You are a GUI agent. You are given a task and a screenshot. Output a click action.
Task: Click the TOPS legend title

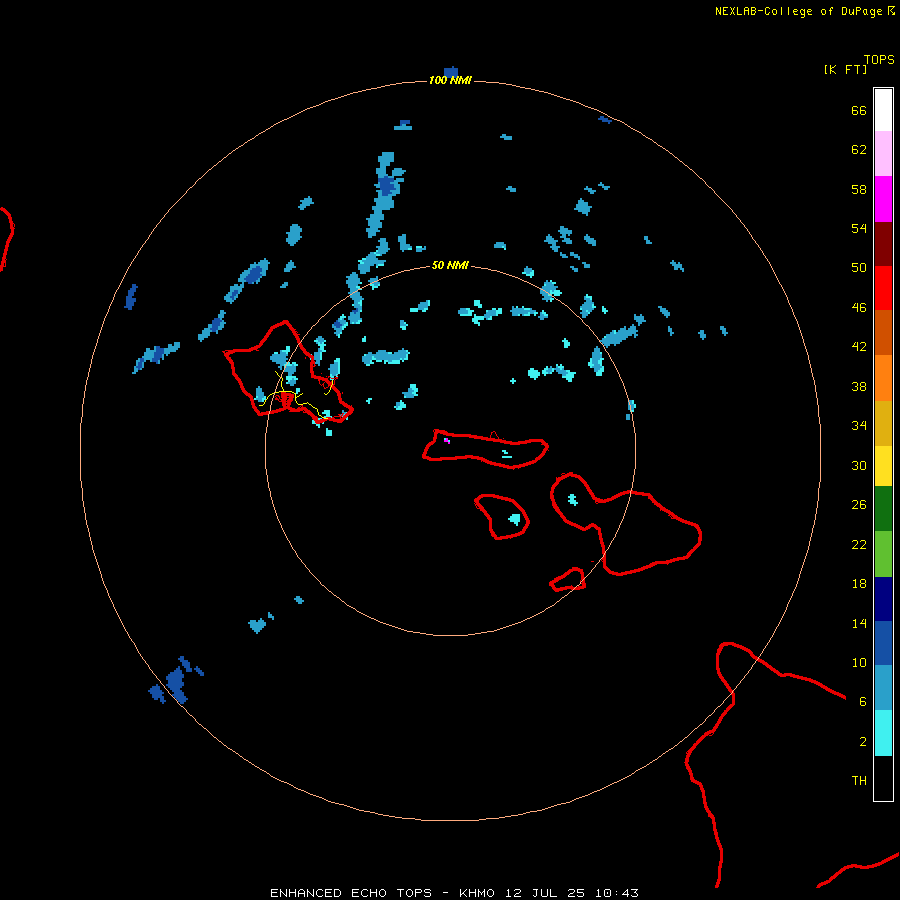[879, 59]
